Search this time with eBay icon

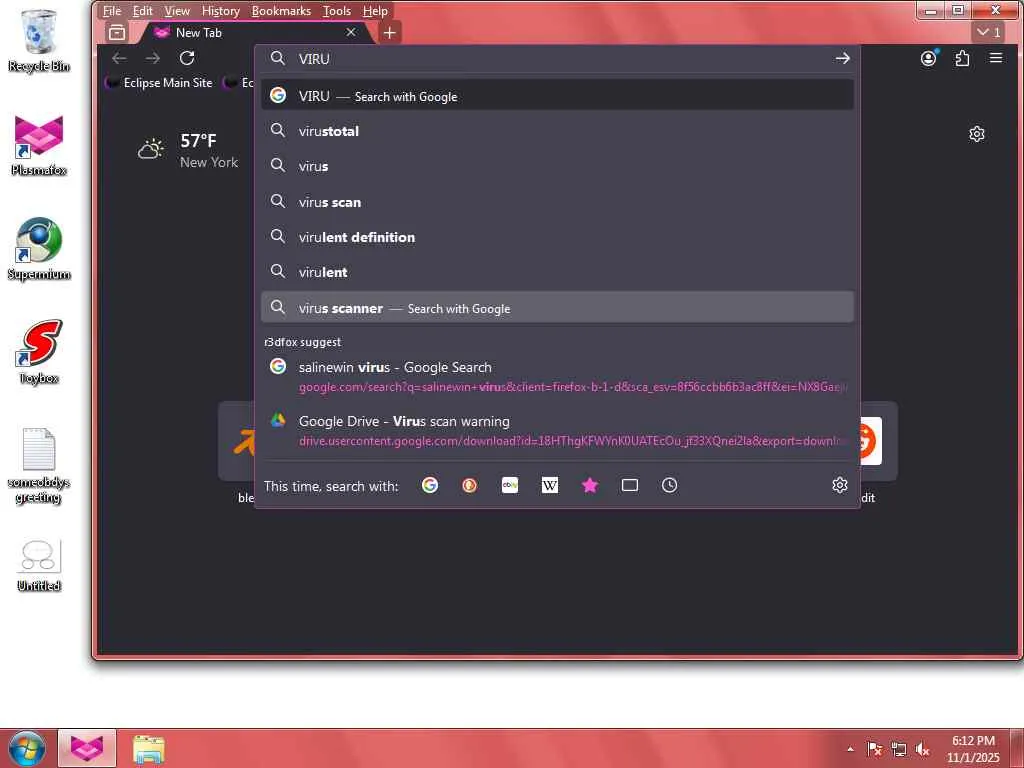point(510,485)
